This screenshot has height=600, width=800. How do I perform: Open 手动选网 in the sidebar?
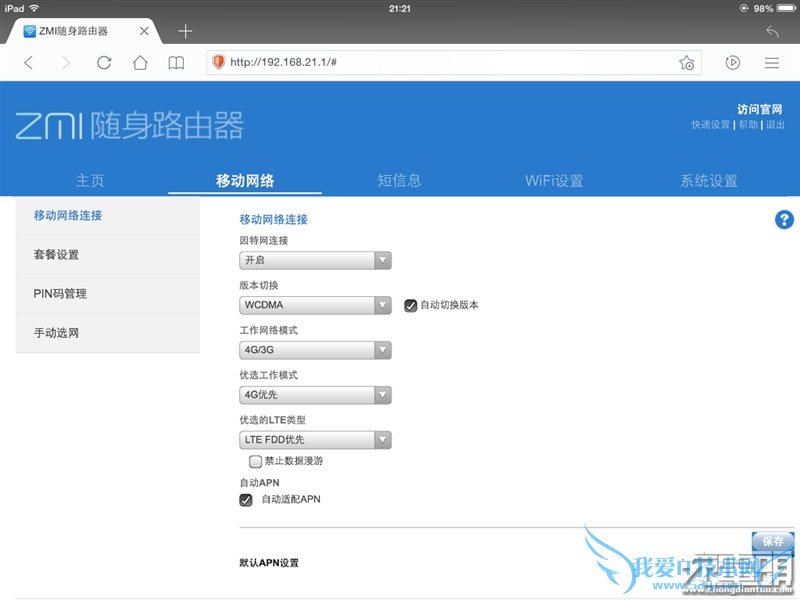(108, 333)
